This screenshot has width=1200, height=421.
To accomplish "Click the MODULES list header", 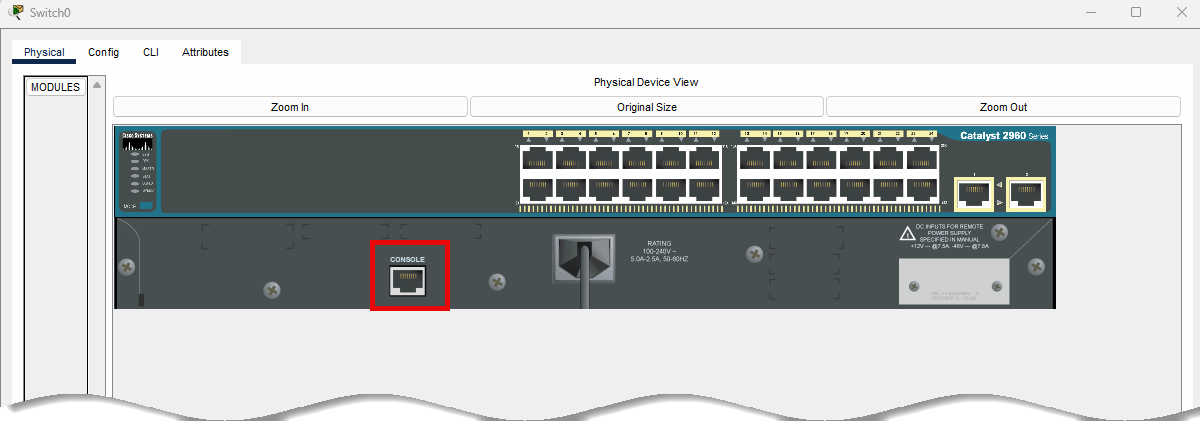I will (55, 87).
